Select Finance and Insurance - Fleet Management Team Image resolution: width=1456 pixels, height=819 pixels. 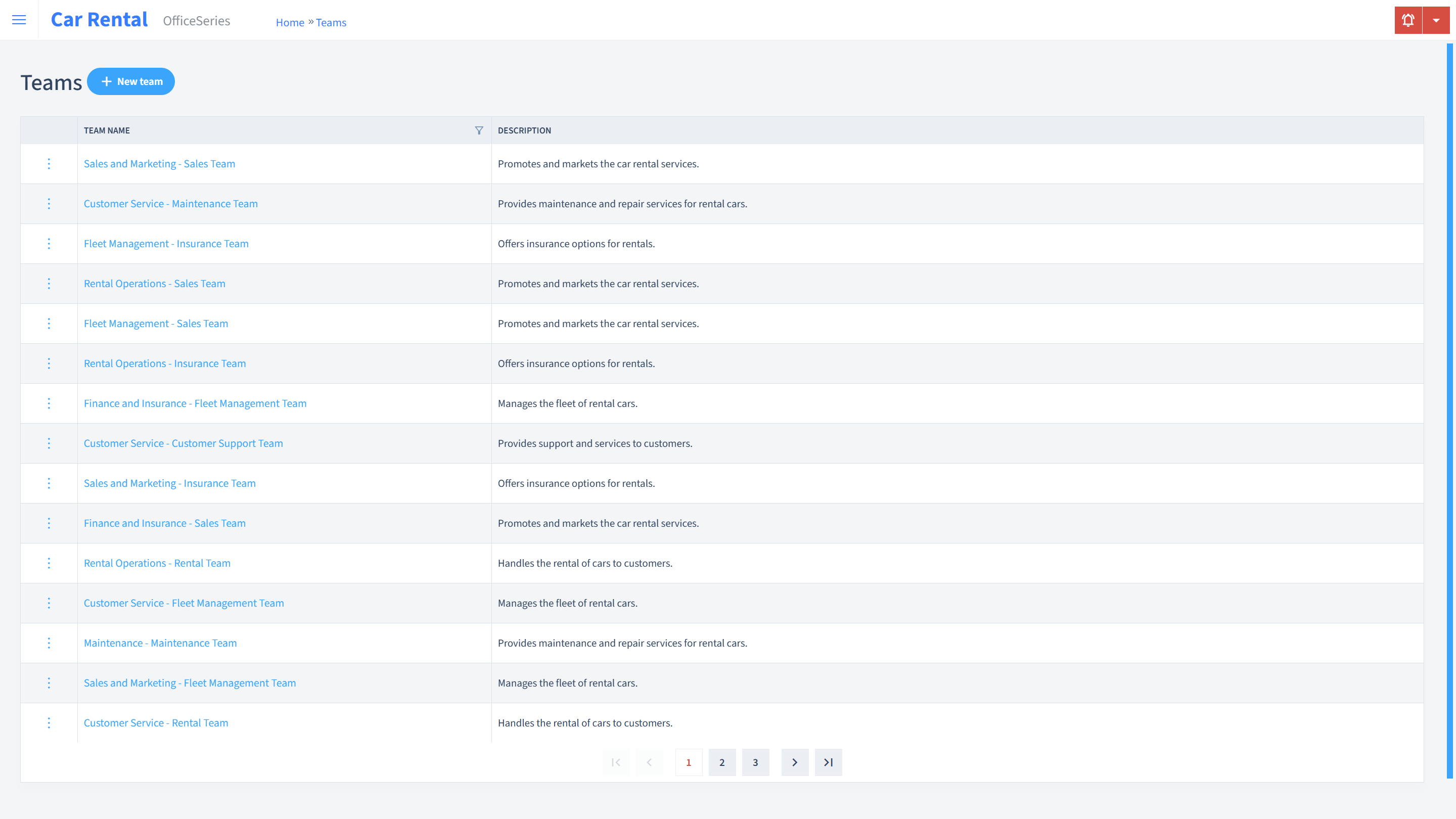click(195, 403)
